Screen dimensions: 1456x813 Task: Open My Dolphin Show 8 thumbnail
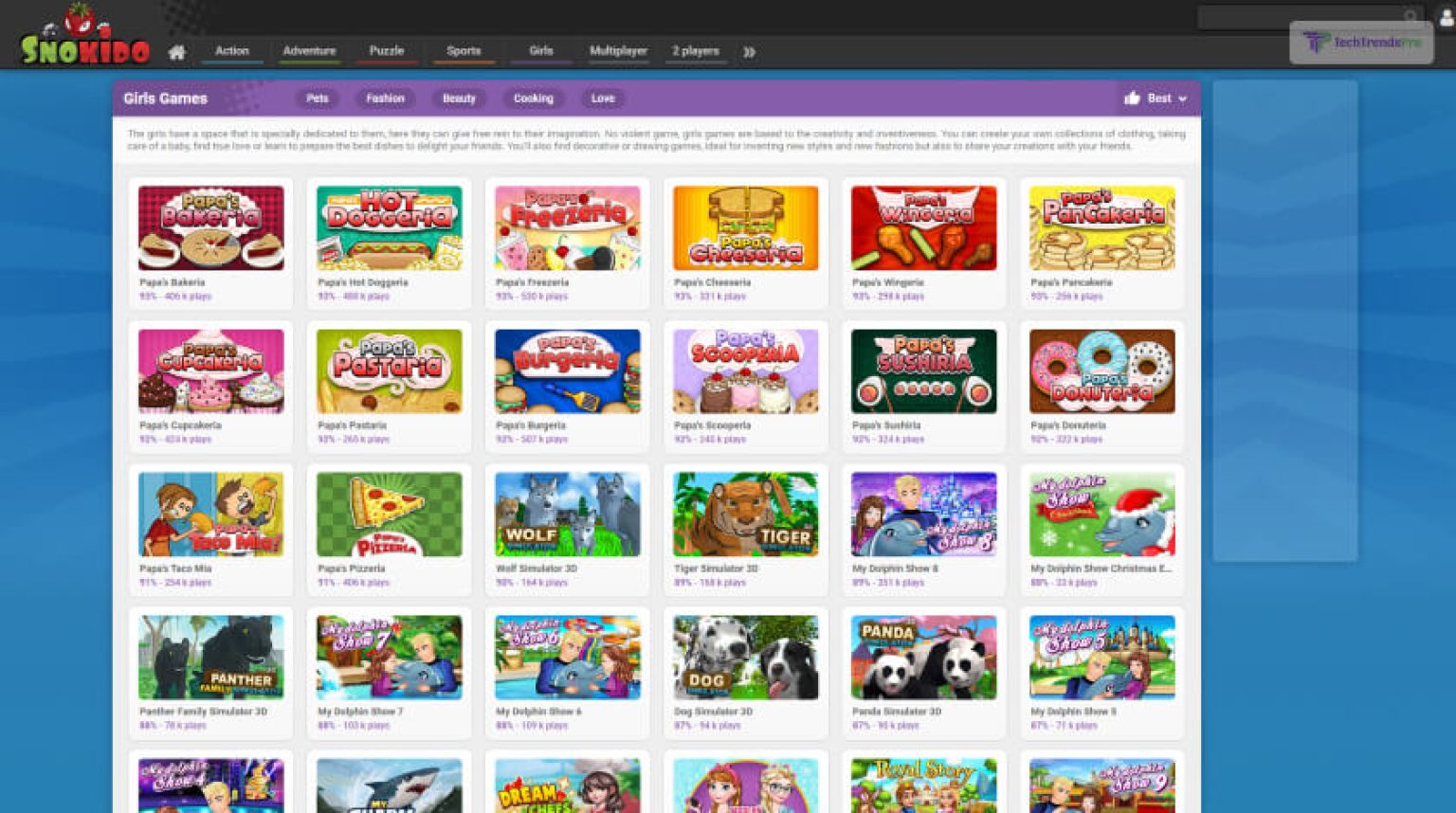[923, 514]
